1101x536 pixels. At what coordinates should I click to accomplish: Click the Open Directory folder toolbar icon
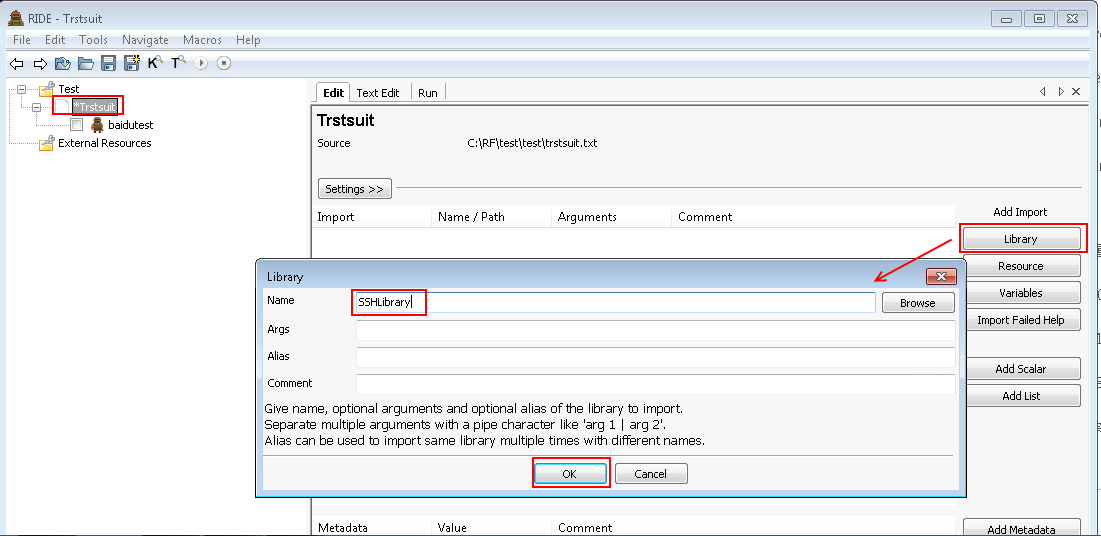click(x=86, y=64)
